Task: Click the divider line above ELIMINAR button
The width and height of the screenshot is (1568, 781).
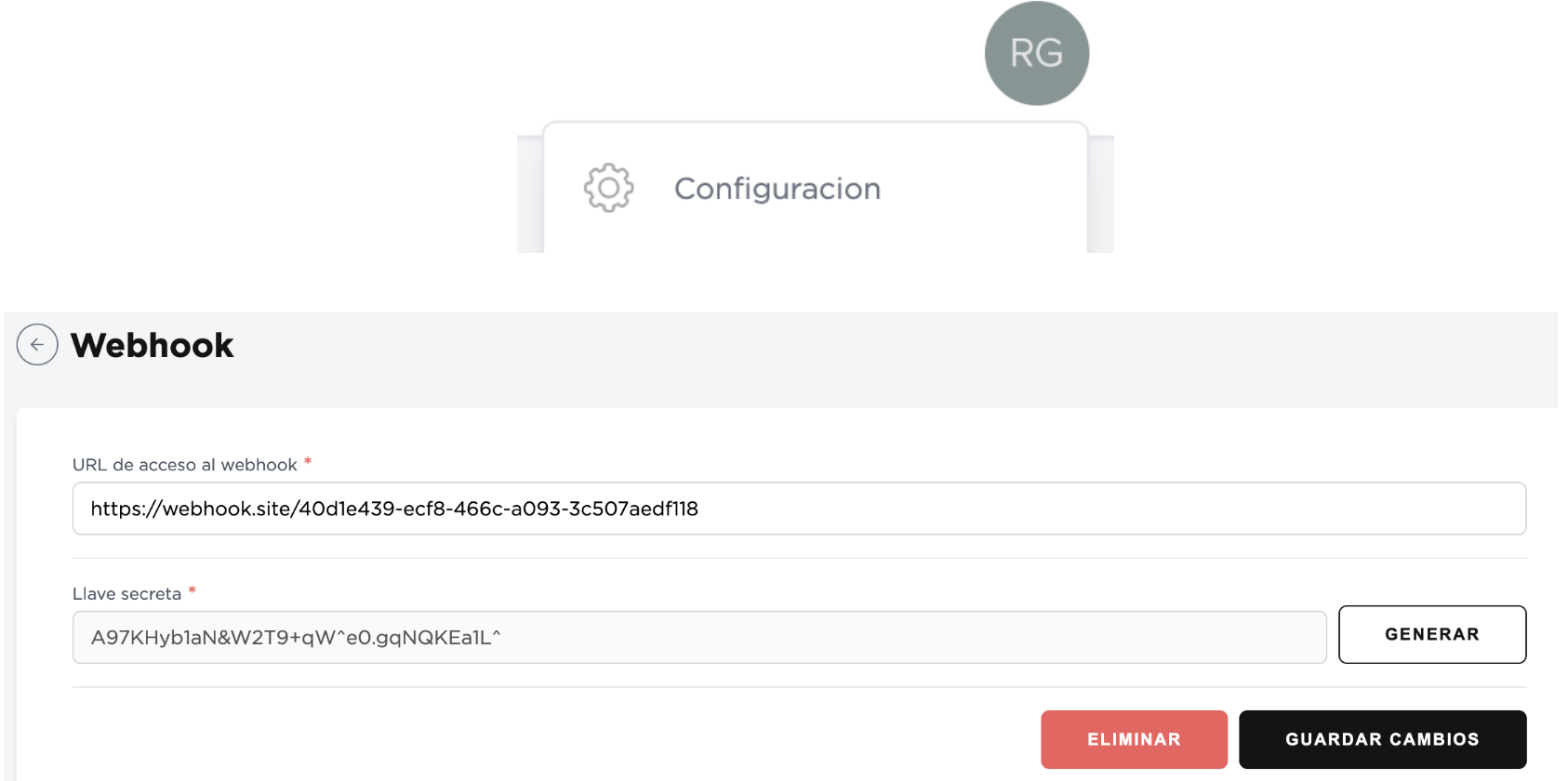Action: click(x=798, y=687)
